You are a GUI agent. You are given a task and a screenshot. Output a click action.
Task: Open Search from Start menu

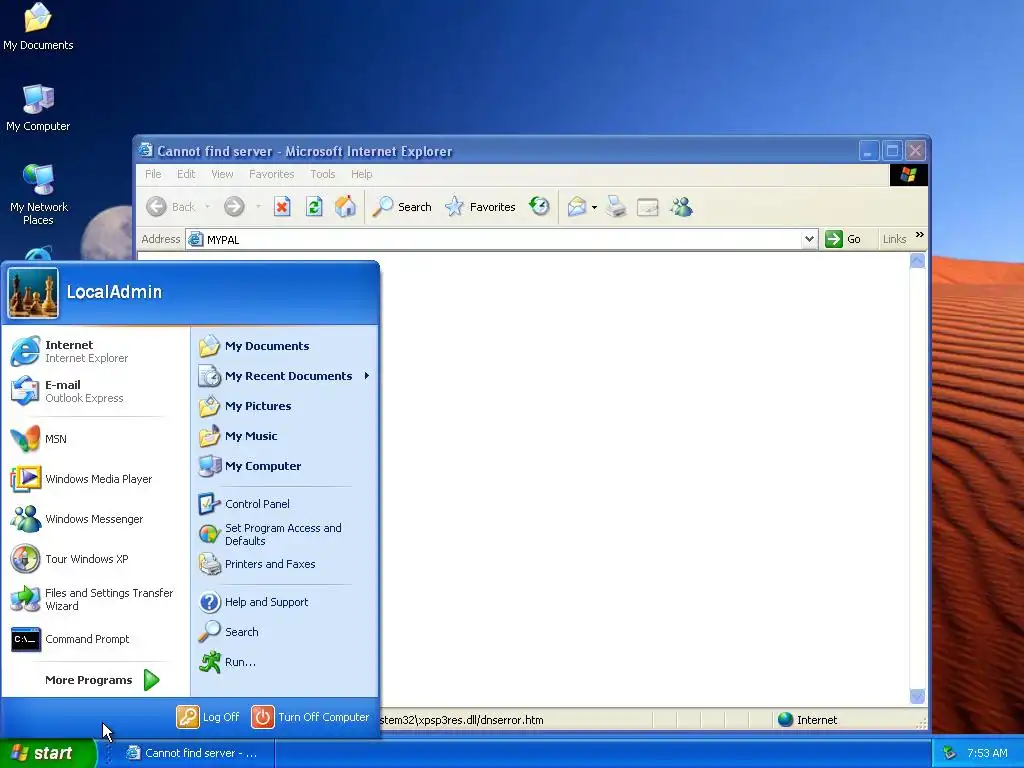click(285, 632)
